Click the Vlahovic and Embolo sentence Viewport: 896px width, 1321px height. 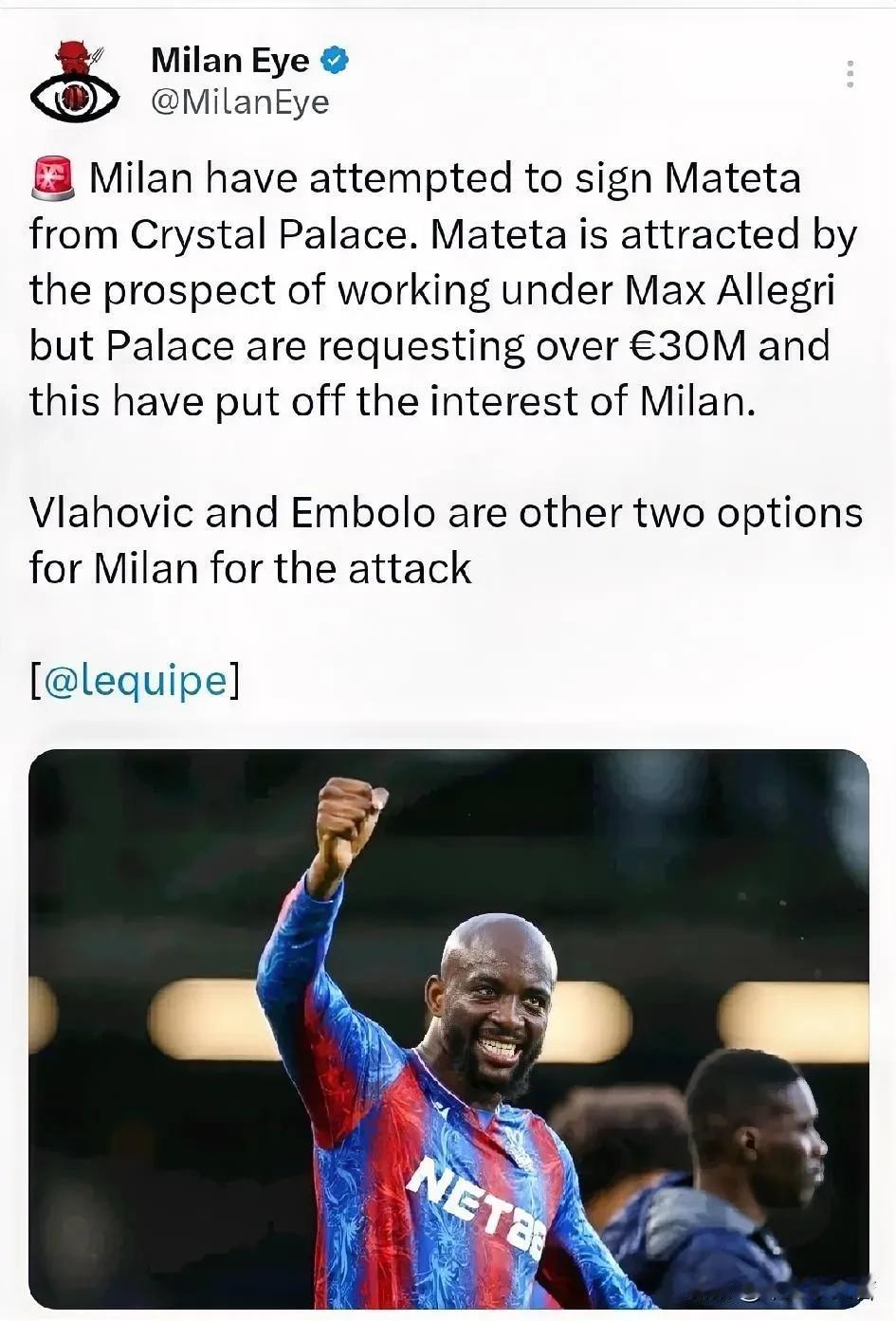[x=446, y=540]
